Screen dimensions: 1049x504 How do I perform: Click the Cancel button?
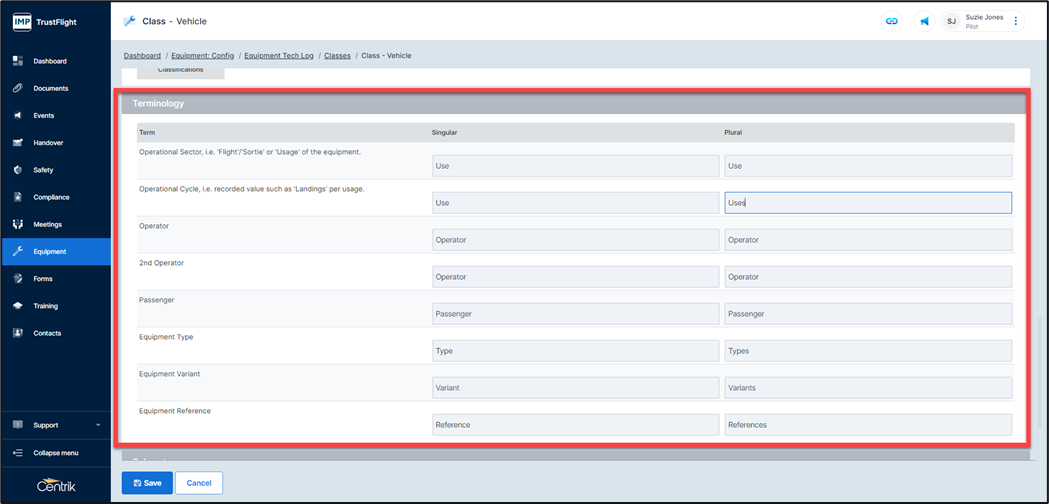[198, 483]
